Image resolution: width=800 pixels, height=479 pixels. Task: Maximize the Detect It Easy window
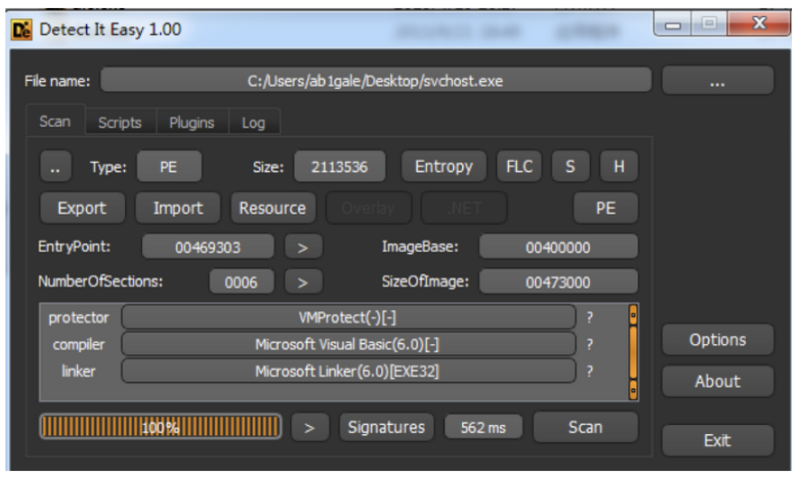709,24
